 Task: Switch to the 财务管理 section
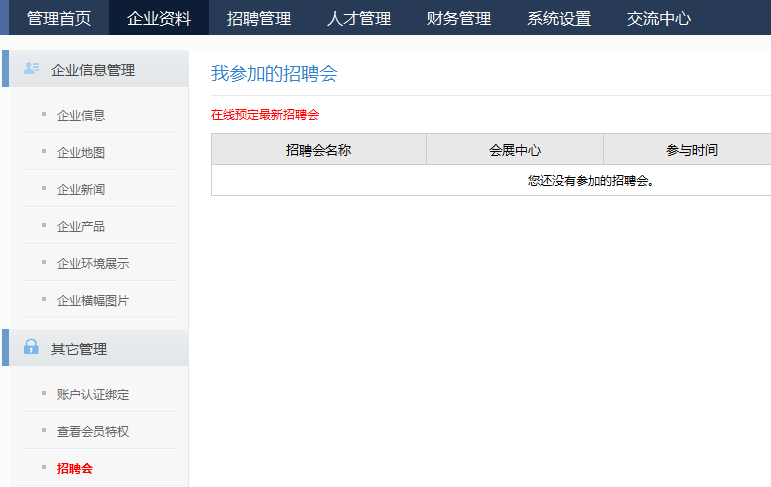tap(459, 18)
